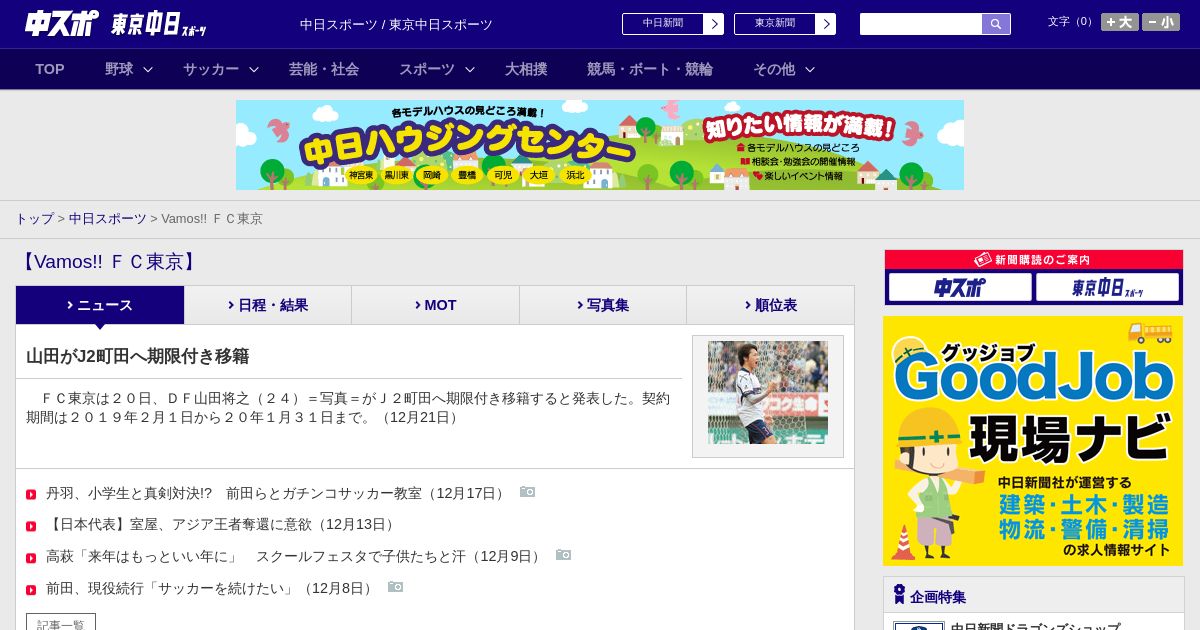Increase font size with 大 button
This screenshot has width=1200, height=630.
pos(1120,22)
